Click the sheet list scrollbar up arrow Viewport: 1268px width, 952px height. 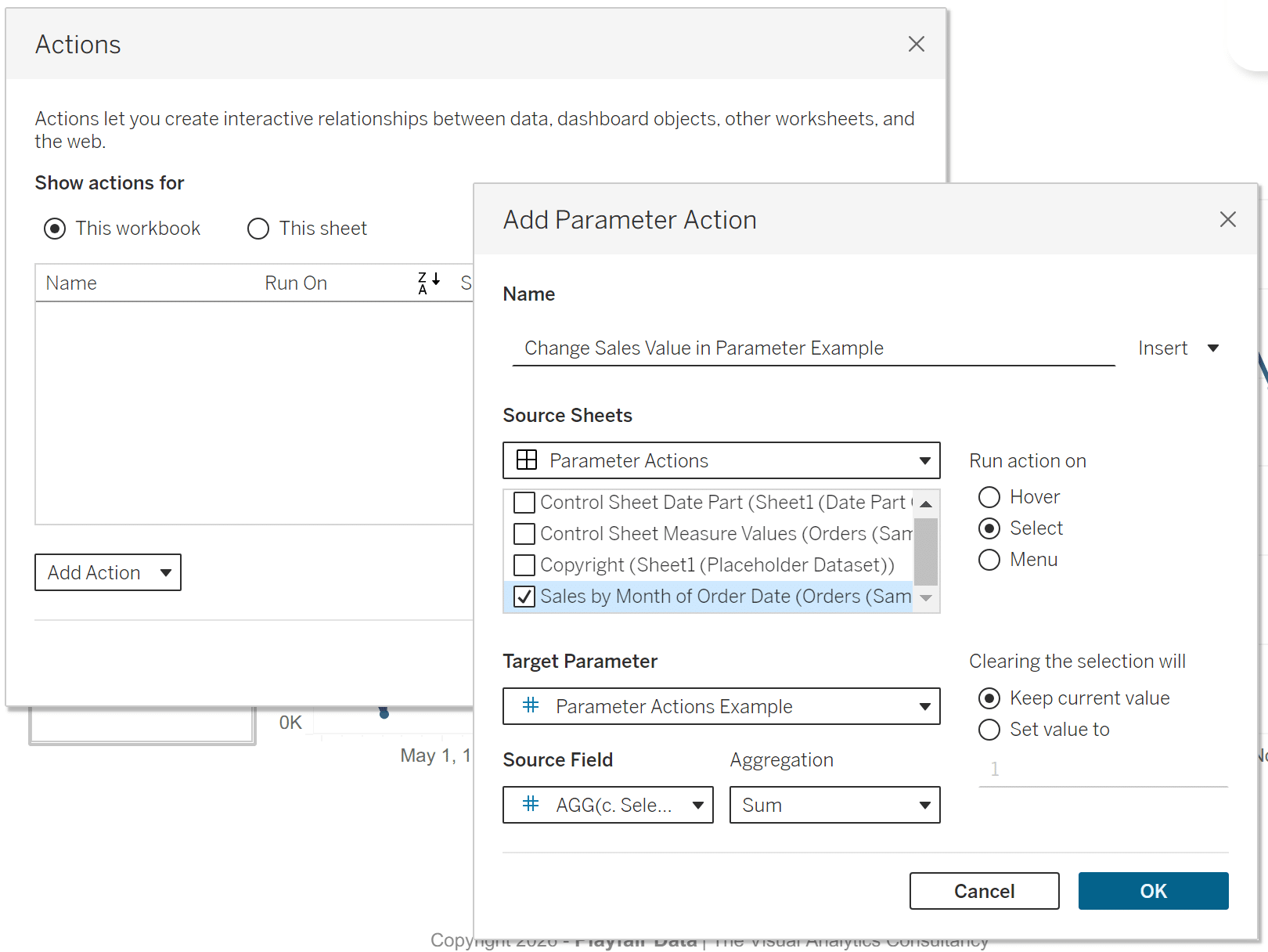pyautogui.click(x=926, y=503)
